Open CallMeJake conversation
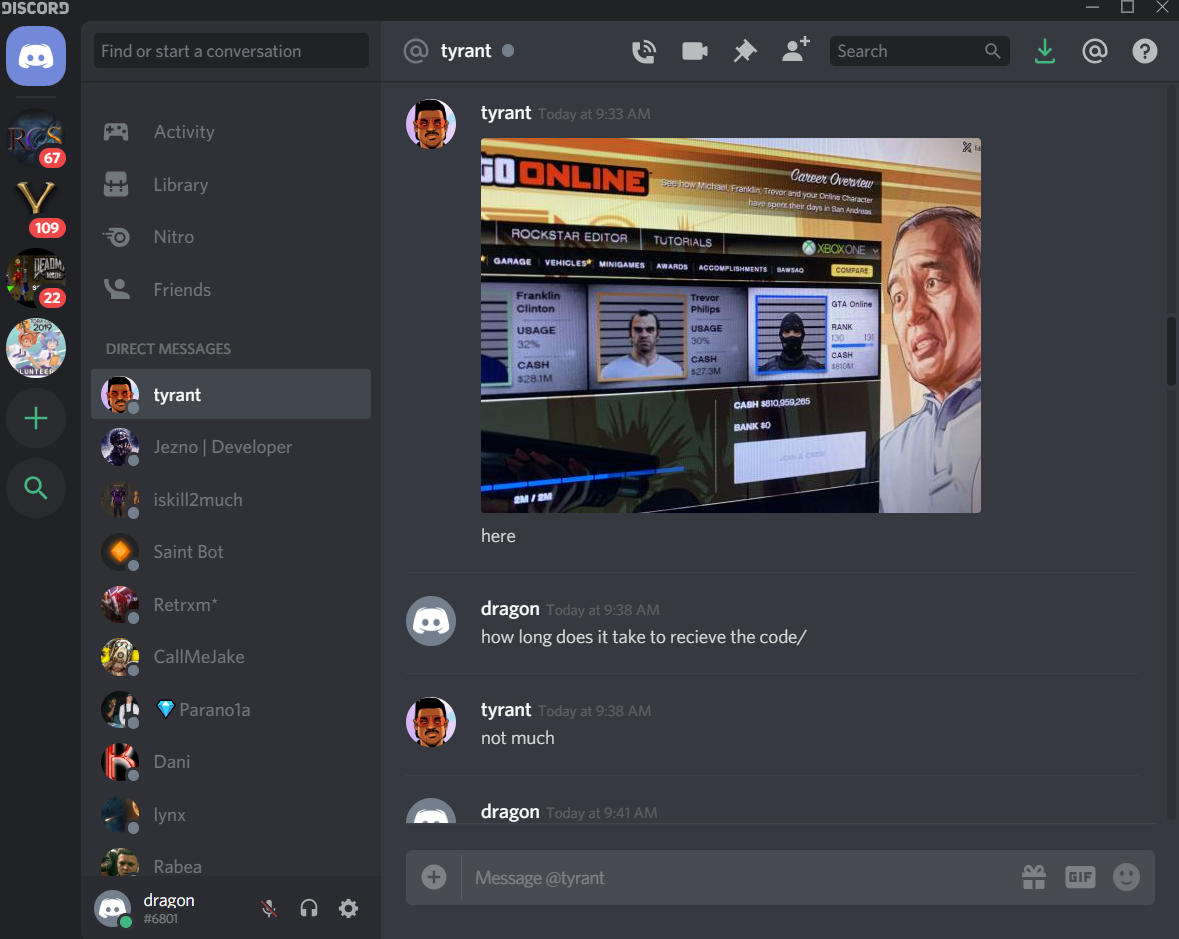Viewport: 1179px width, 939px height. pyautogui.click(x=231, y=657)
